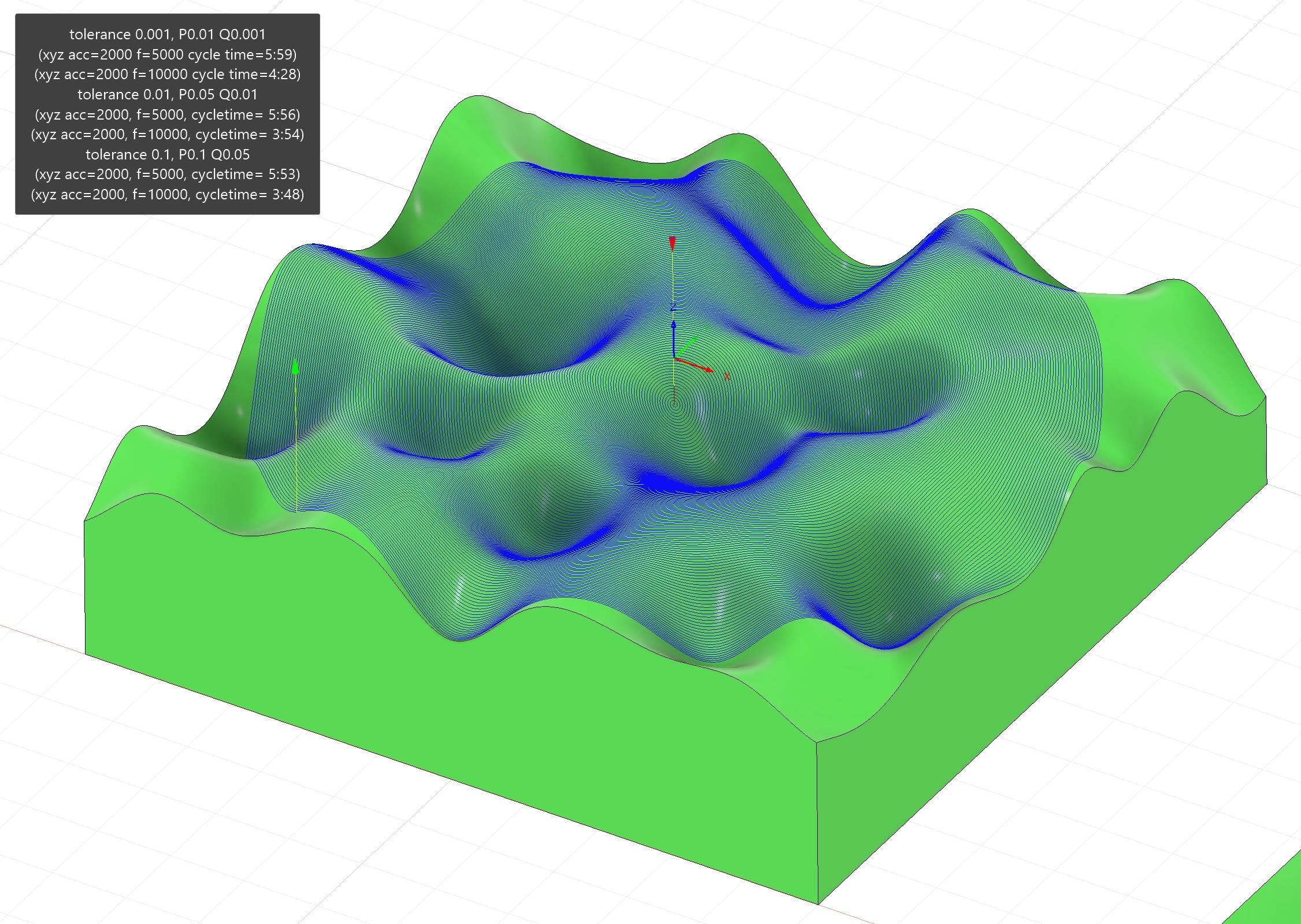This screenshot has width=1301, height=924.
Task: Select the line with cycletime= 3:48
Action: [168, 194]
